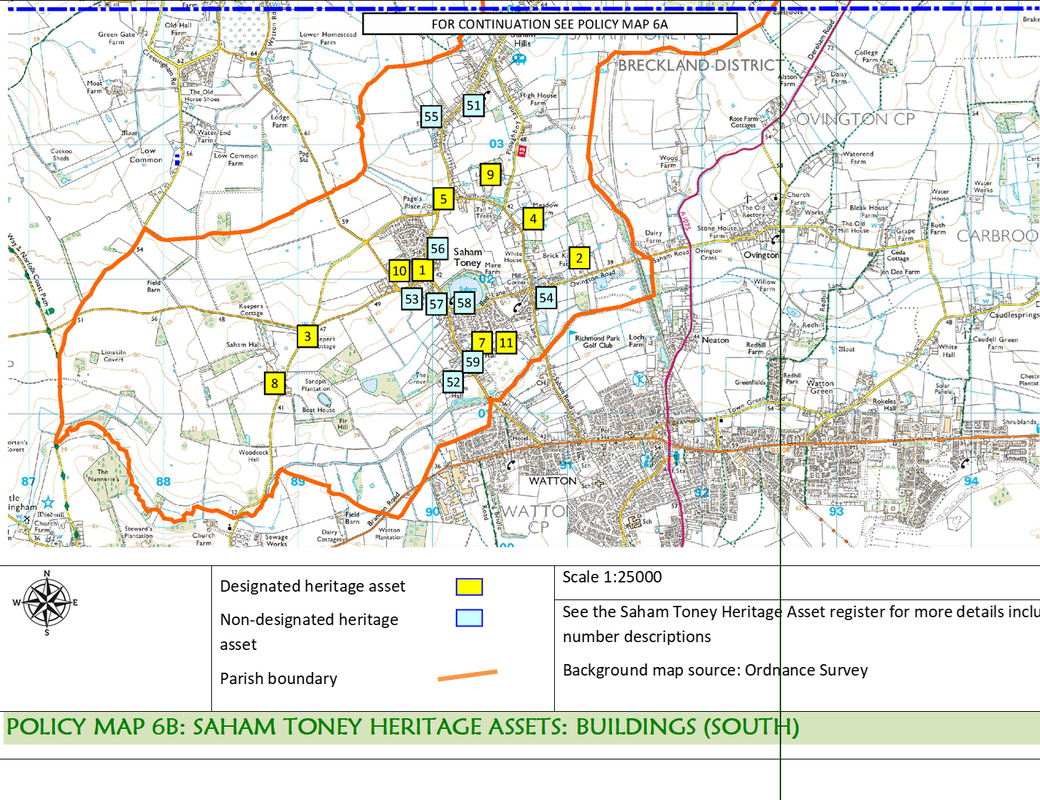Select non-designated marker 58
The height and width of the screenshot is (800, 1040).
tap(464, 304)
